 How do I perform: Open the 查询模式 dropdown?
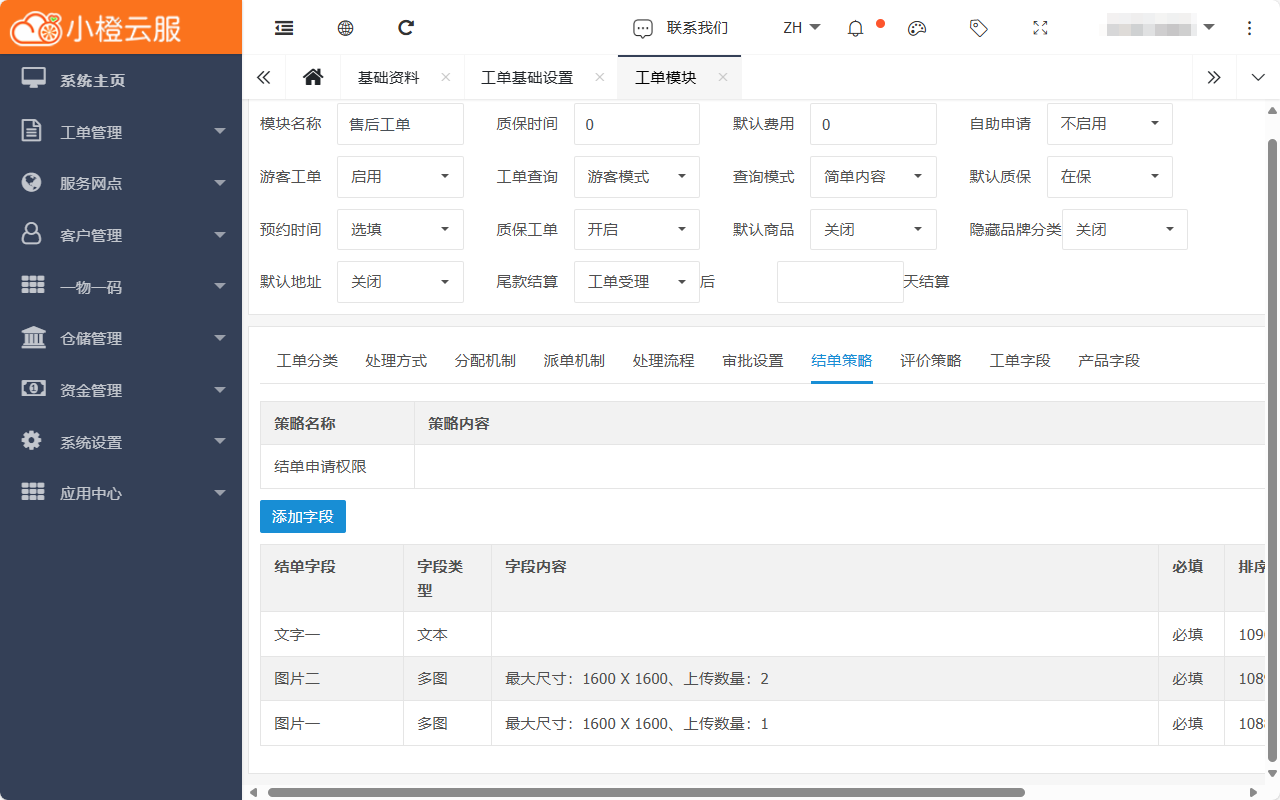pos(873,177)
